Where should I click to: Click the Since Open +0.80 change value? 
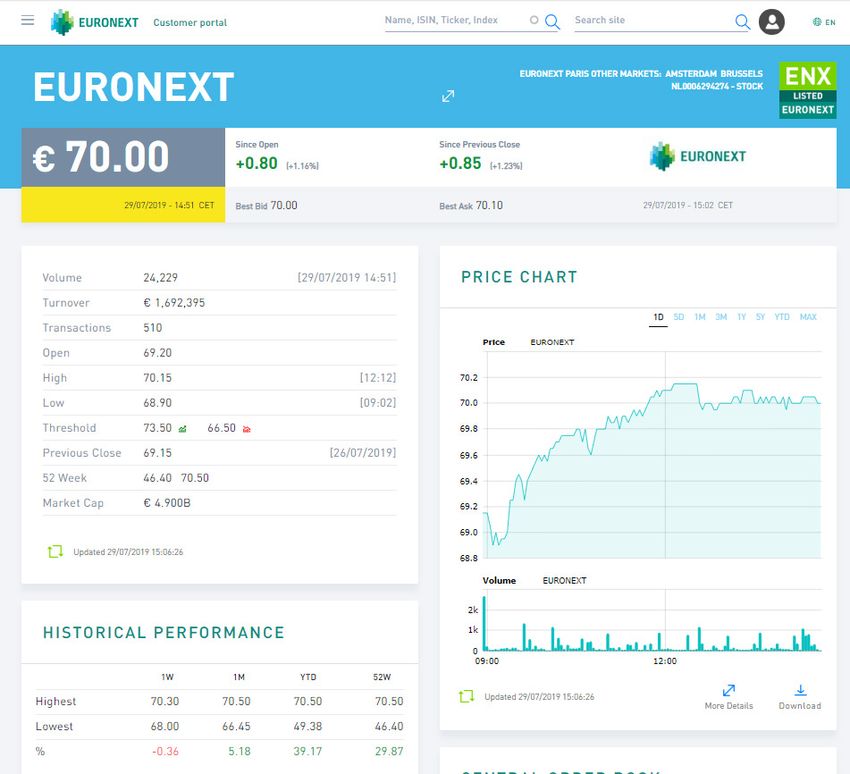(x=256, y=163)
